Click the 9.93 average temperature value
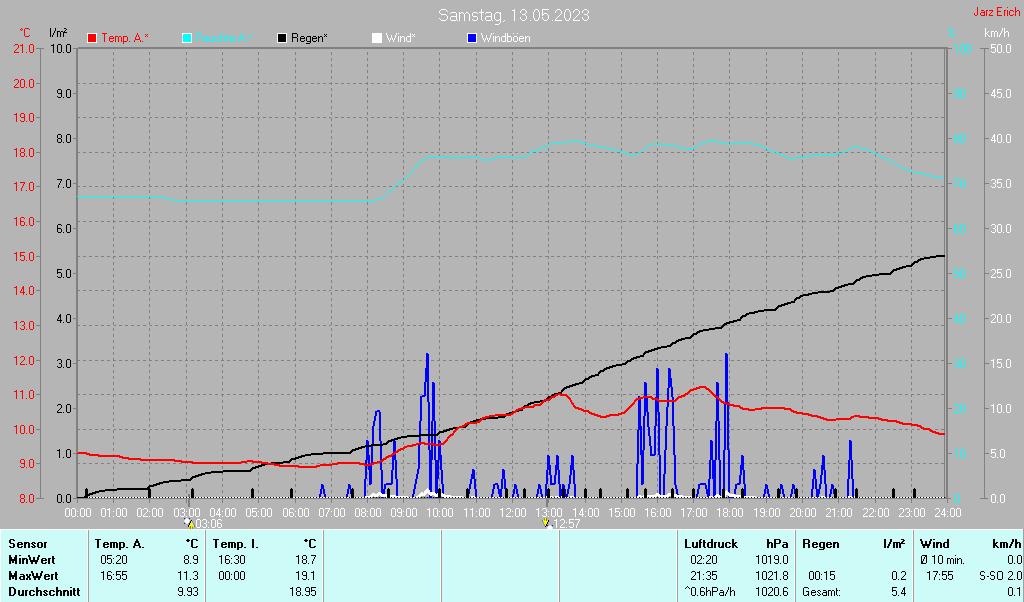1024x602 pixels. coord(188,592)
